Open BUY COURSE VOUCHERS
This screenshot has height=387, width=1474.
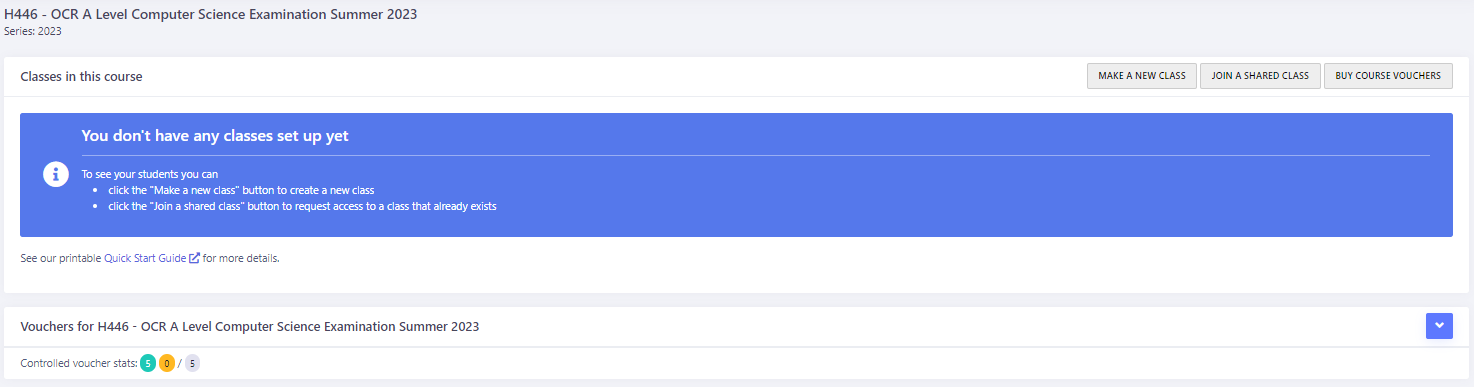tap(1388, 76)
